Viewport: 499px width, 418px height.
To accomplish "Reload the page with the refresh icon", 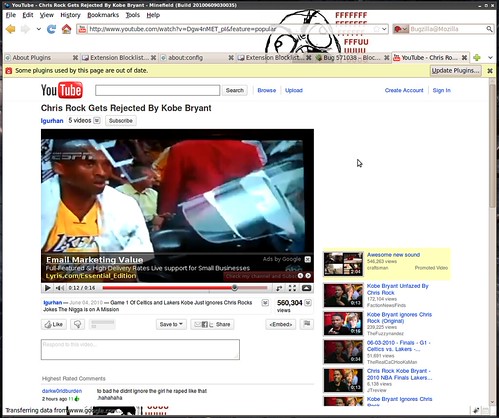I will click(51, 29).
